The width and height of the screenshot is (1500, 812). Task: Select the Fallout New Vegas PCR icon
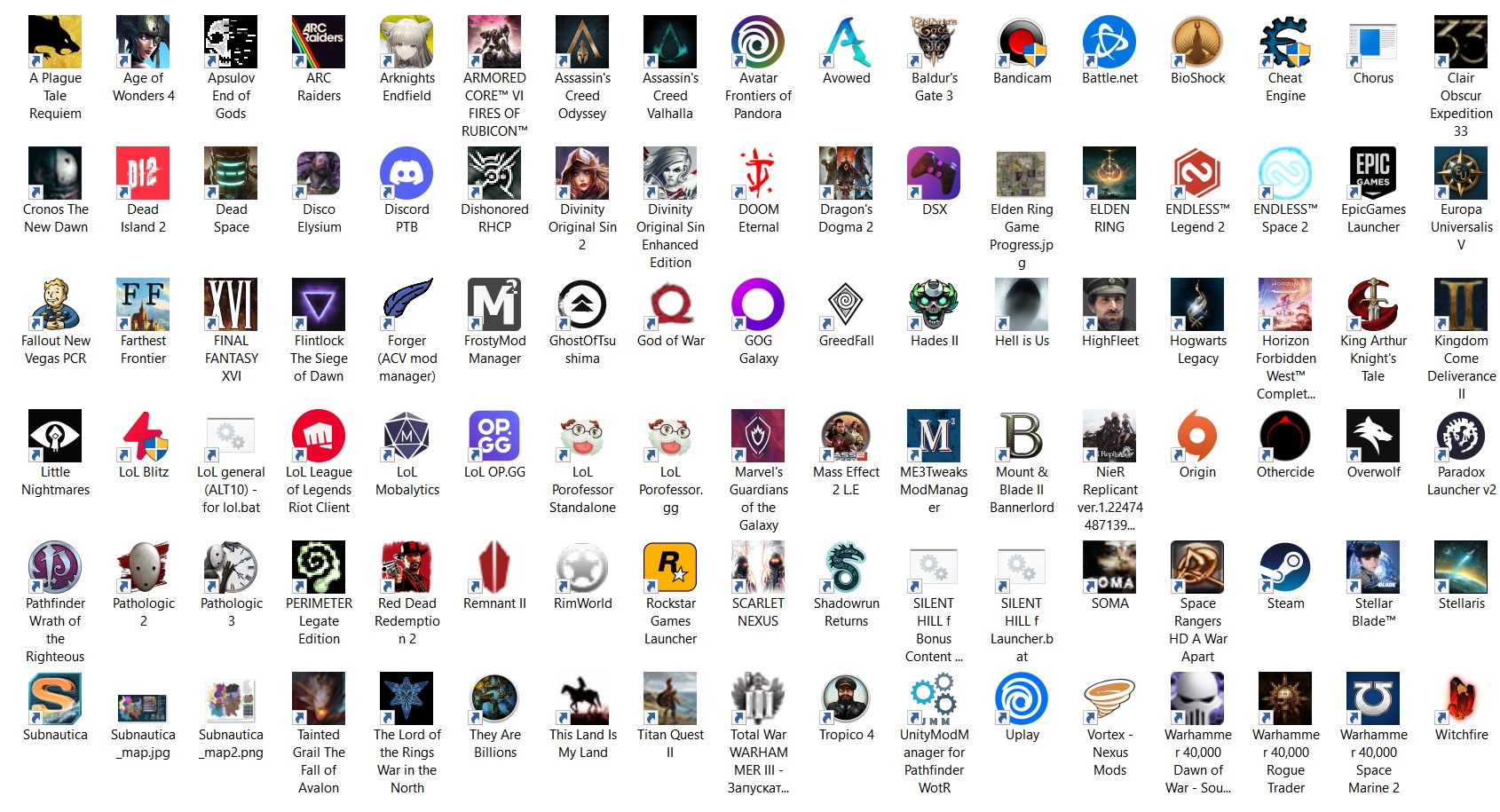click(x=55, y=304)
